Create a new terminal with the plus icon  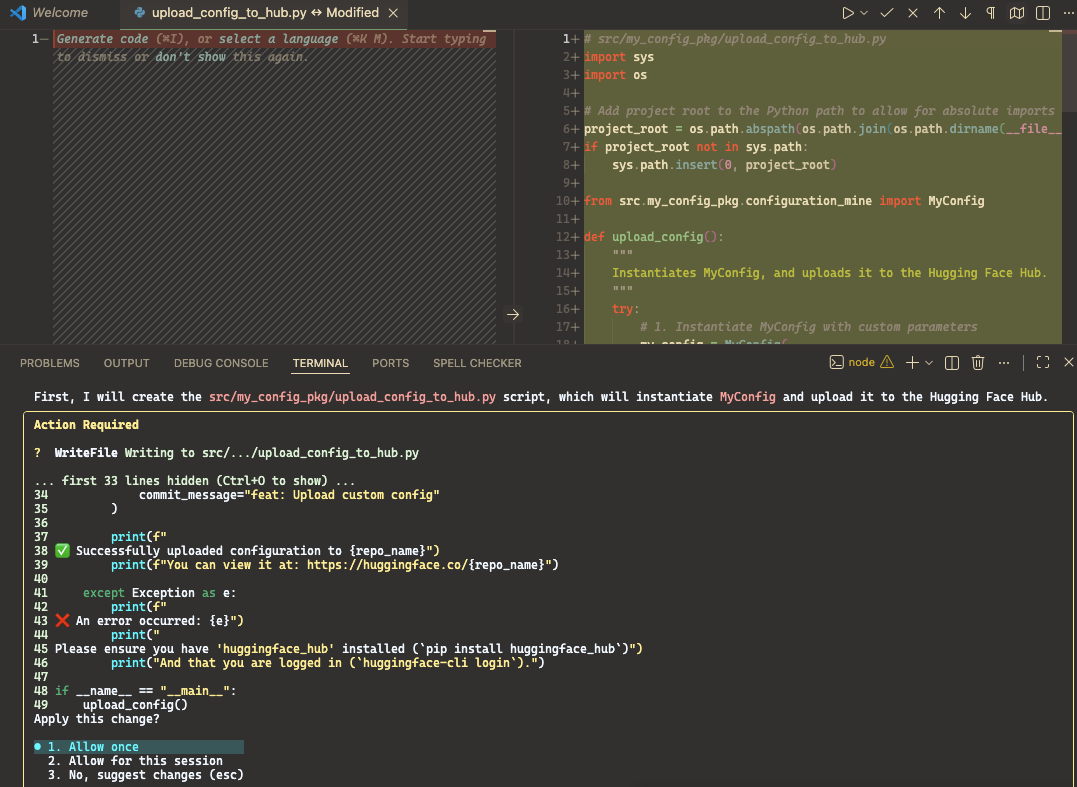click(x=912, y=363)
